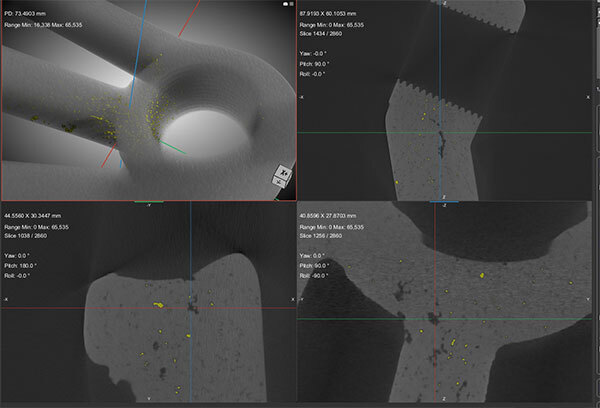Select the Pitch: 180.0 ° value

coord(21,266)
